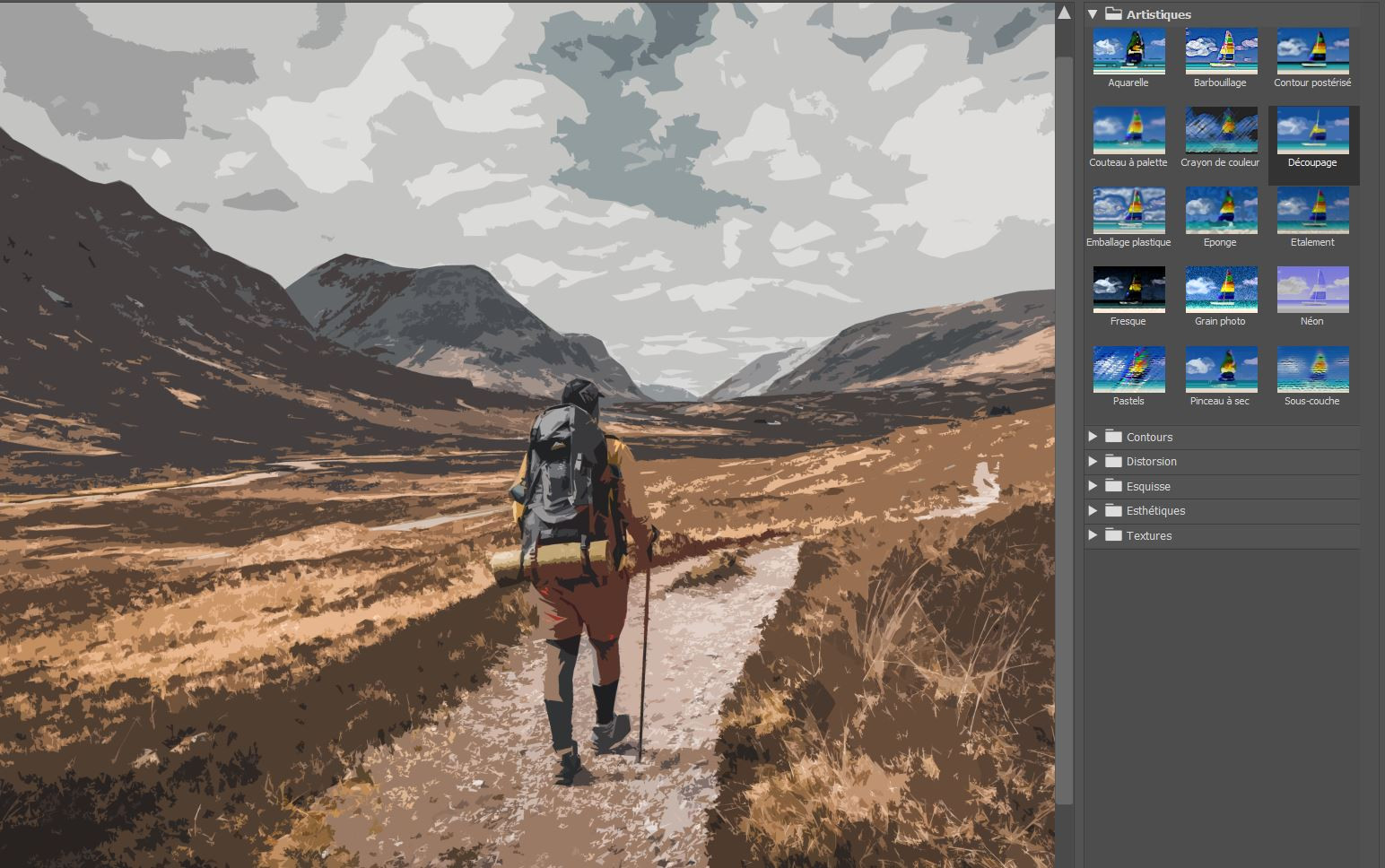
Task: Click the preview scrollbar up arrow
Action: tap(1064, 13)
